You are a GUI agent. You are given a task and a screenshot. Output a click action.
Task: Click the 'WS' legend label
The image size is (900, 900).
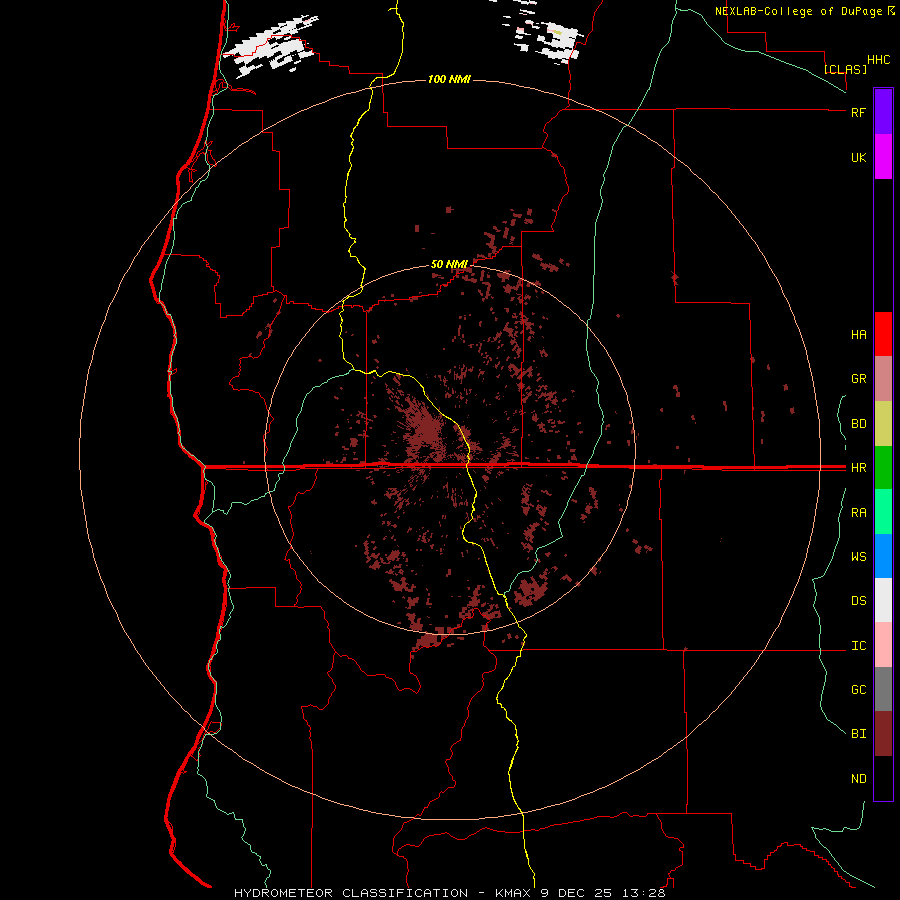pos(858,557)
